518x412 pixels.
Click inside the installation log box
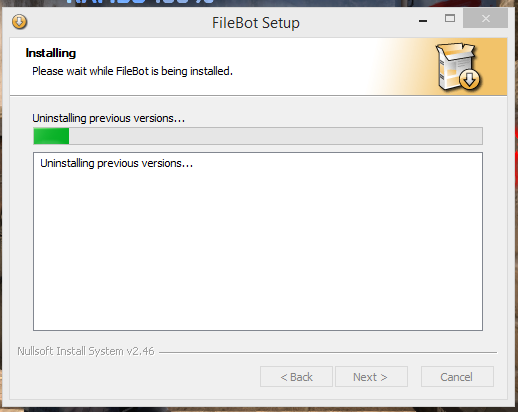coord(258,242)
